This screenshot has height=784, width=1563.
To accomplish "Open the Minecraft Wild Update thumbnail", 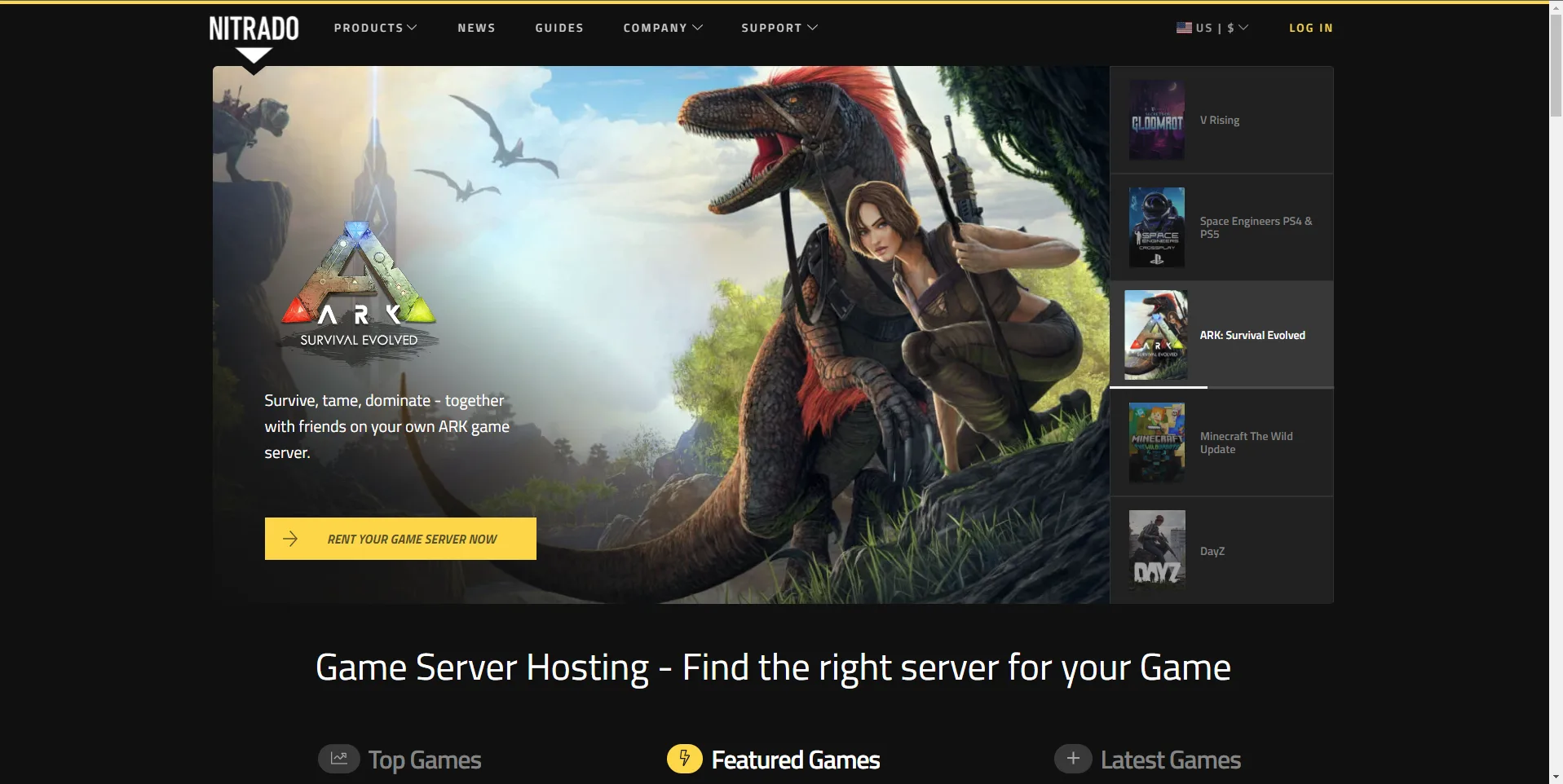I will (x=1157, y=443).
